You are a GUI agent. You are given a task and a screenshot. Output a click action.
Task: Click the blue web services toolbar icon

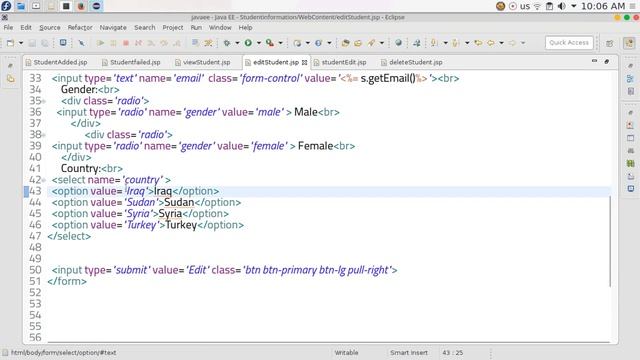[318, 43]
